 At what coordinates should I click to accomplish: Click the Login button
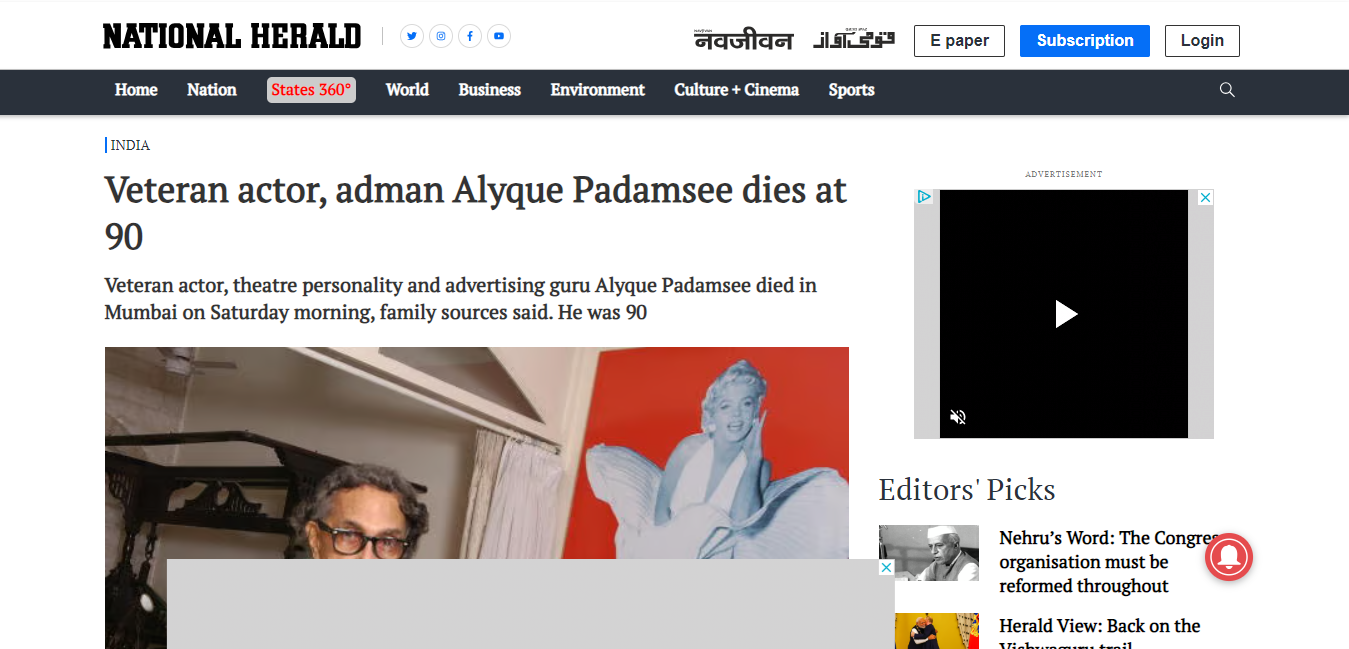point(1202,41)
